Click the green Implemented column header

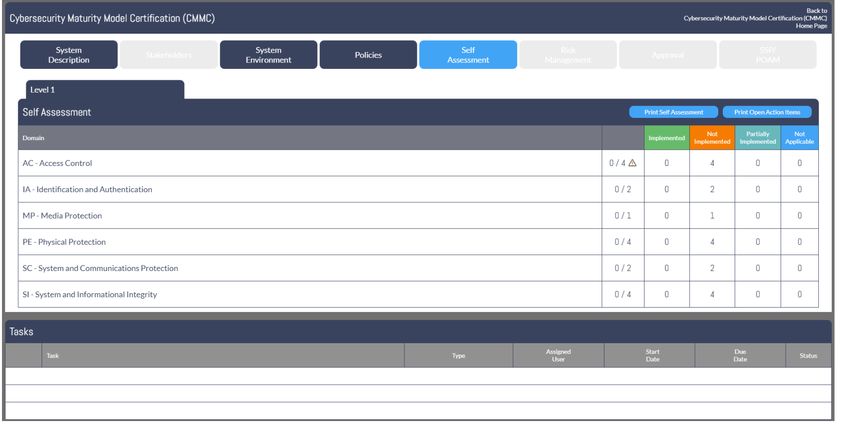[x=667, y=138]
